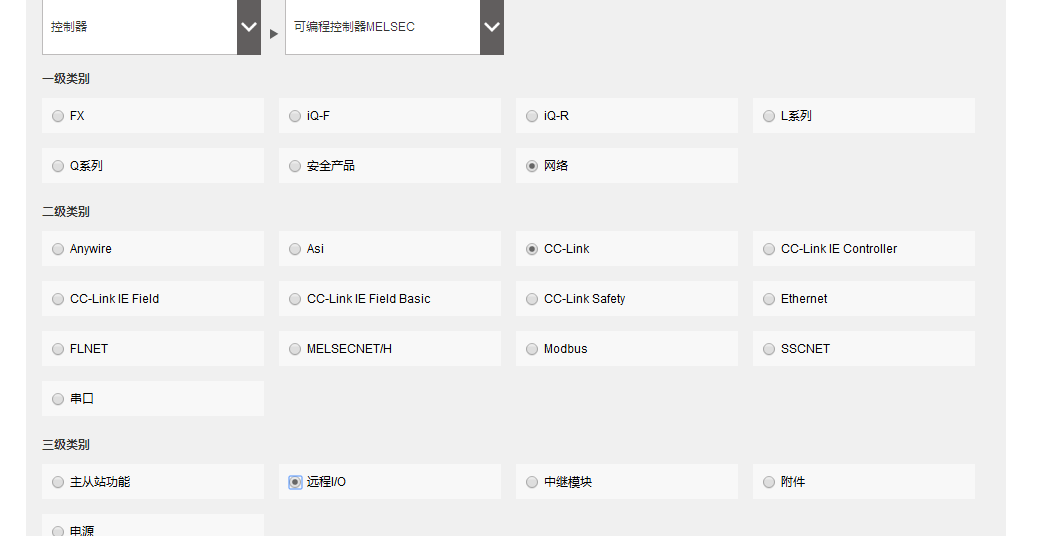Select the Modbus radio option
Viewport: 1049px width, 536px height.
pos(532,349)
